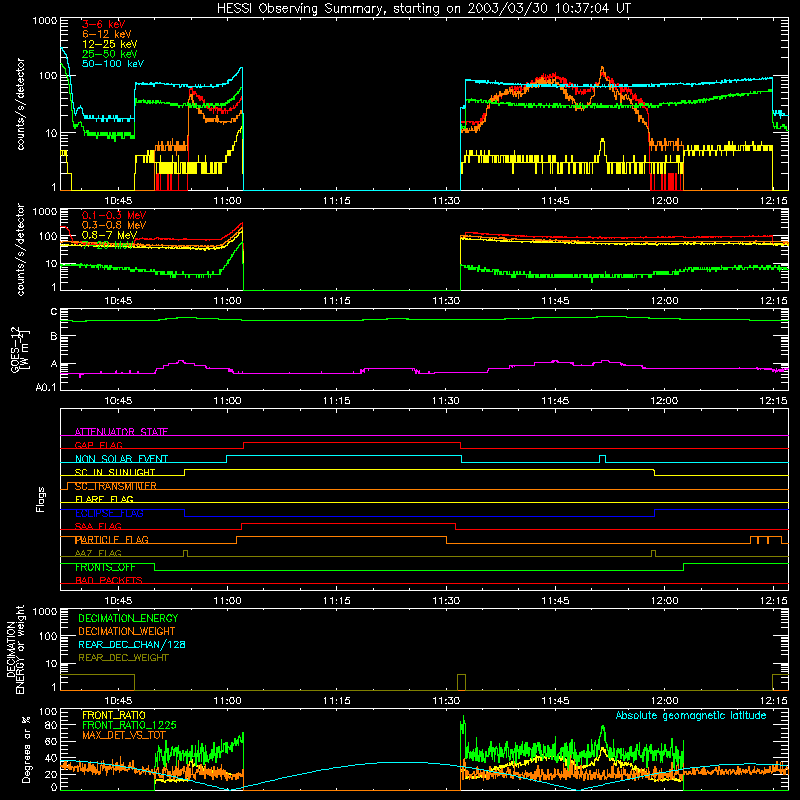Click the 11:15 tick under the Flags panel

coord(337,601)
